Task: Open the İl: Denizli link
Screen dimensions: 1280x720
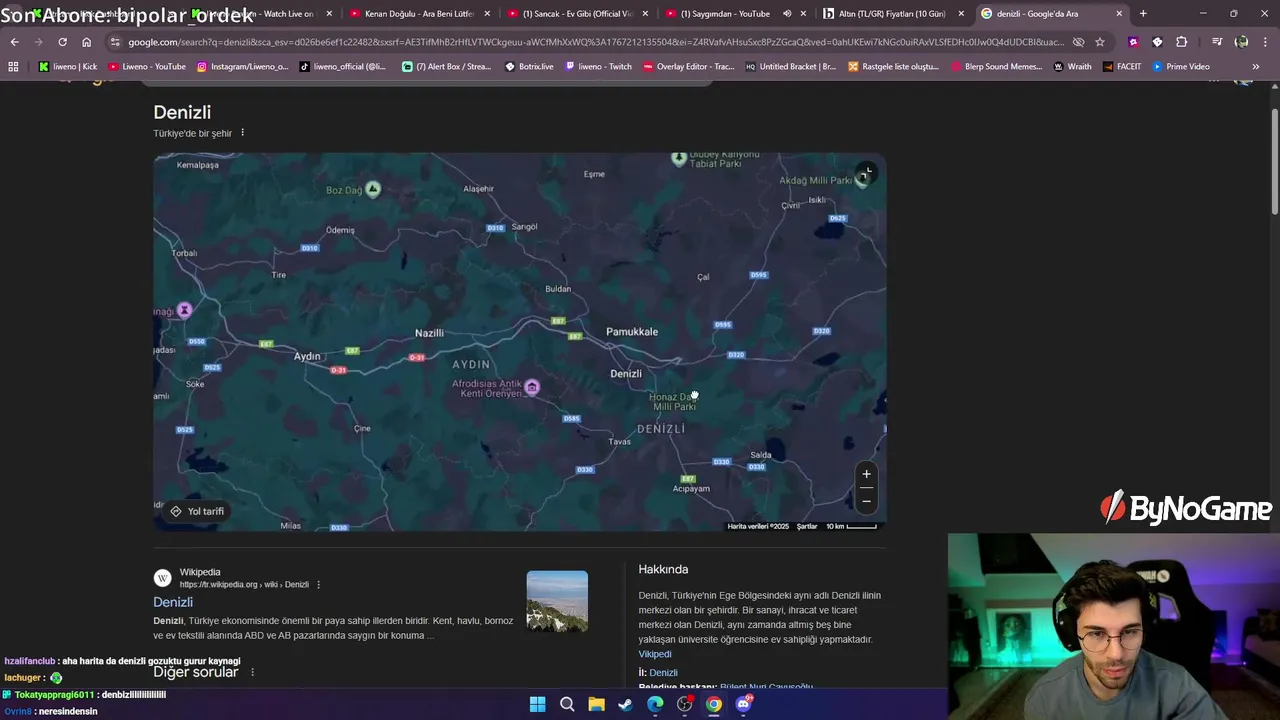Action: coord(663,673)
